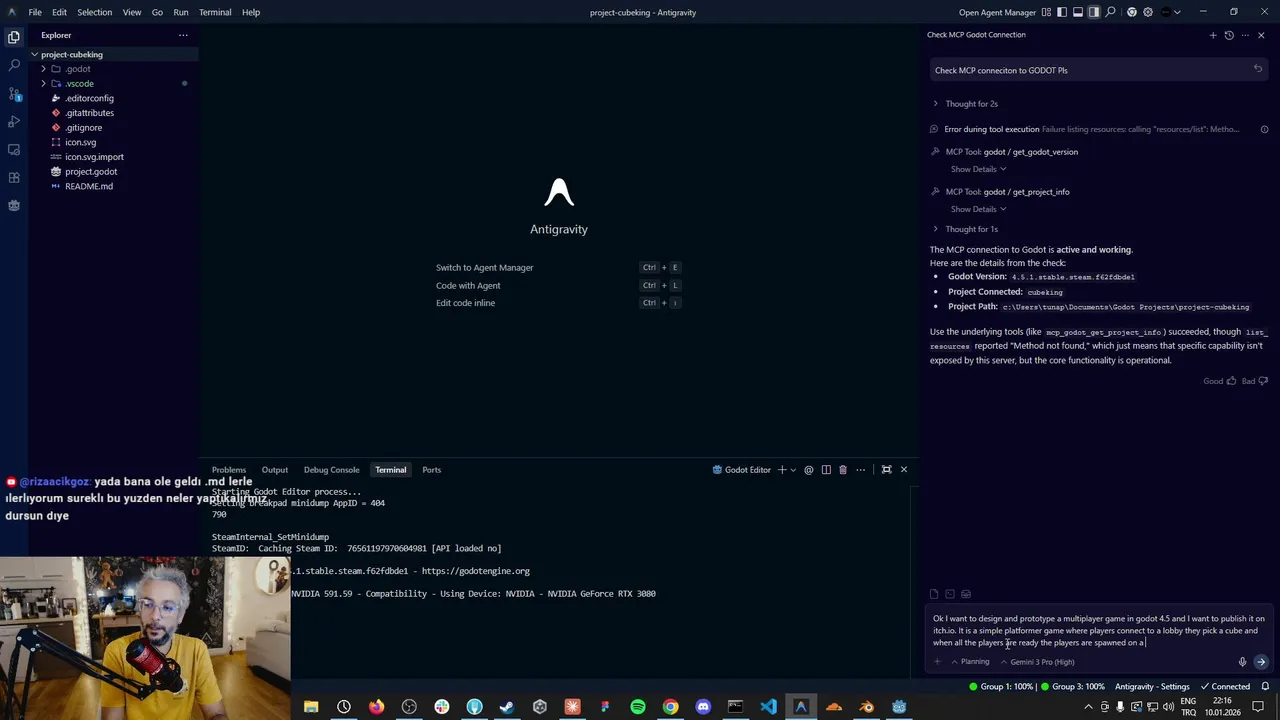Open the Help menu
The image size is (1280, 720).
[251, 12]
